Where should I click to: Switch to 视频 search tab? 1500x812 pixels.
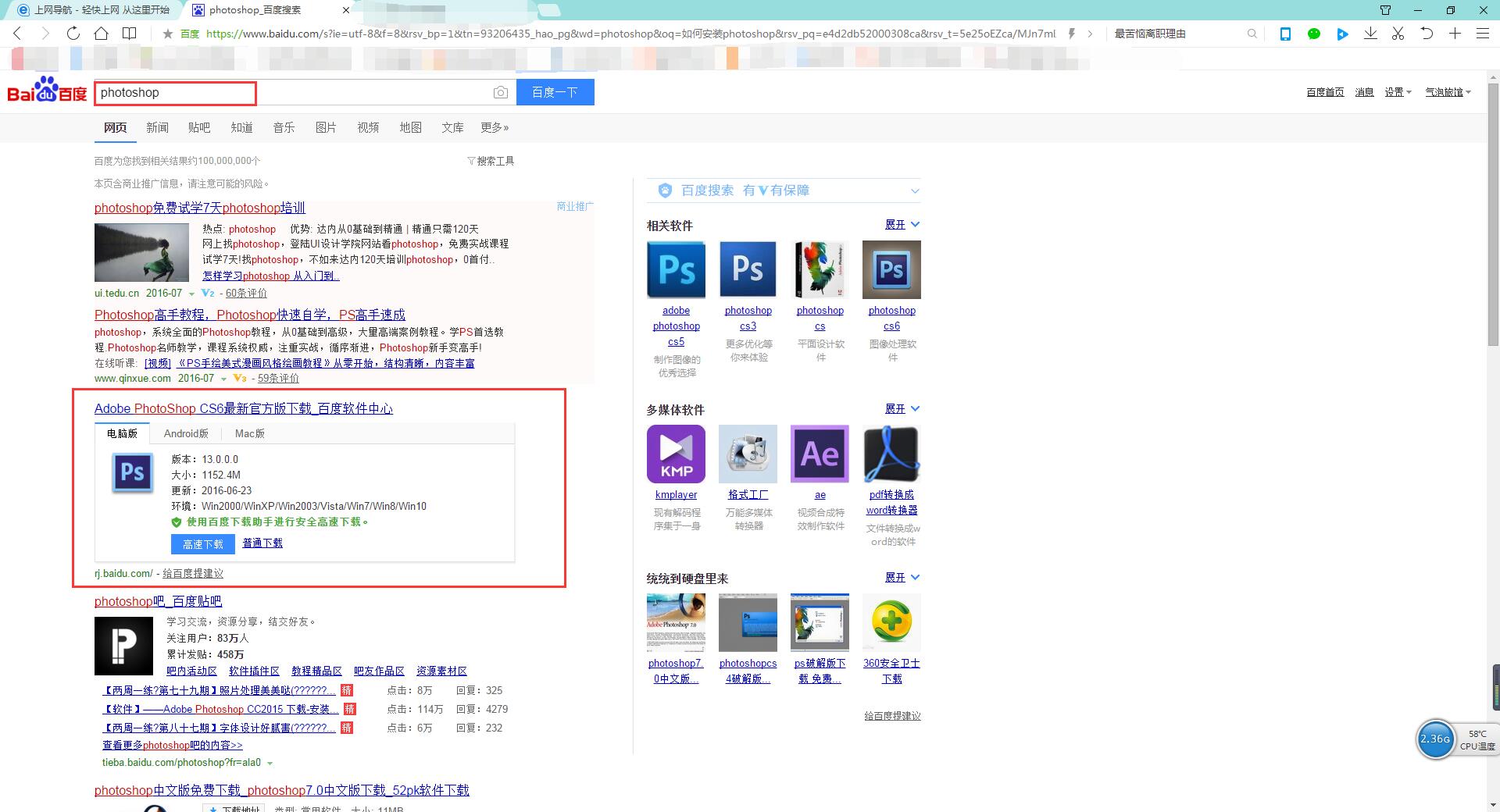pyautogui.click(x=368, y=127)
